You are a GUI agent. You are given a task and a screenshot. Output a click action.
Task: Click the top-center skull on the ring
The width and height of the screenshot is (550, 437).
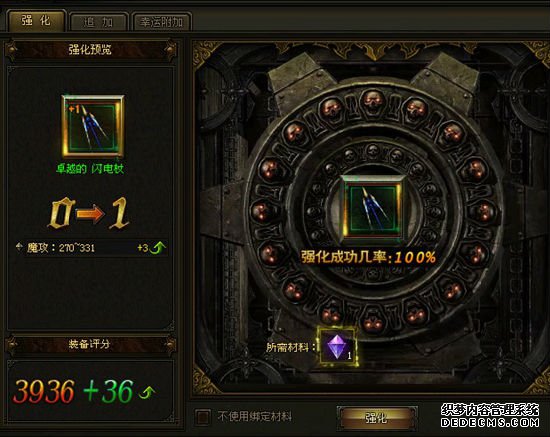373,101
